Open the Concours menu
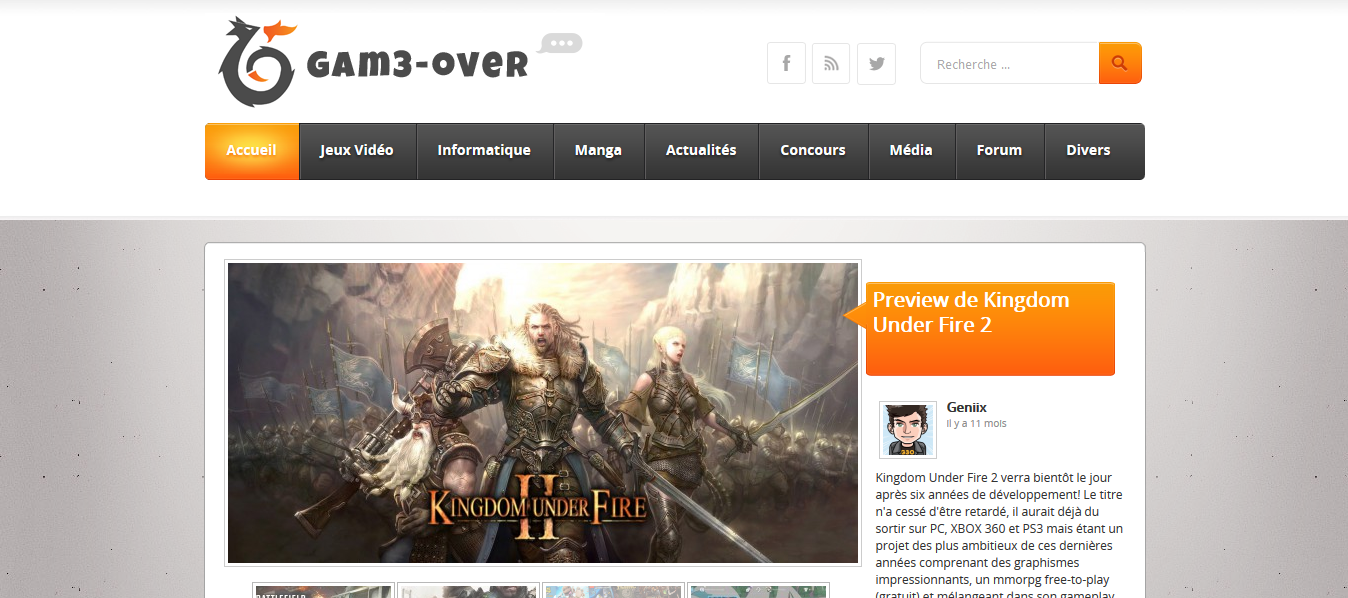 [x=813, y=151]
